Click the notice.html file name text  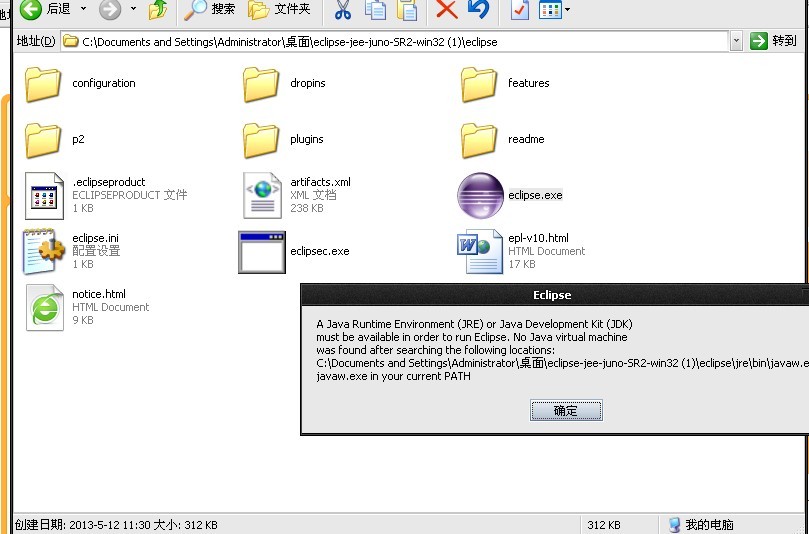(x=99, y=294)
